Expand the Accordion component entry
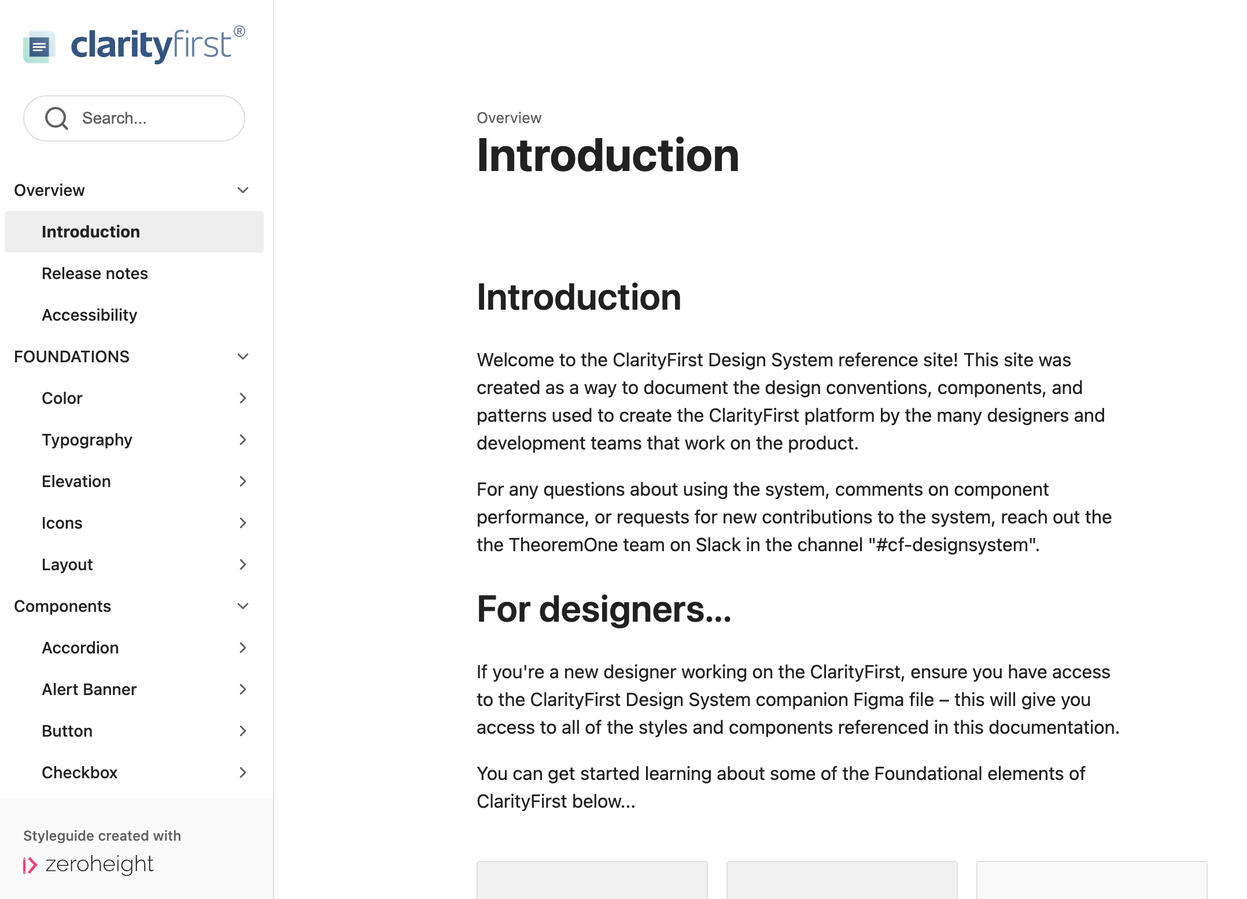The width and height of the screenshot is (1247, 899). [x=242, y=647]
